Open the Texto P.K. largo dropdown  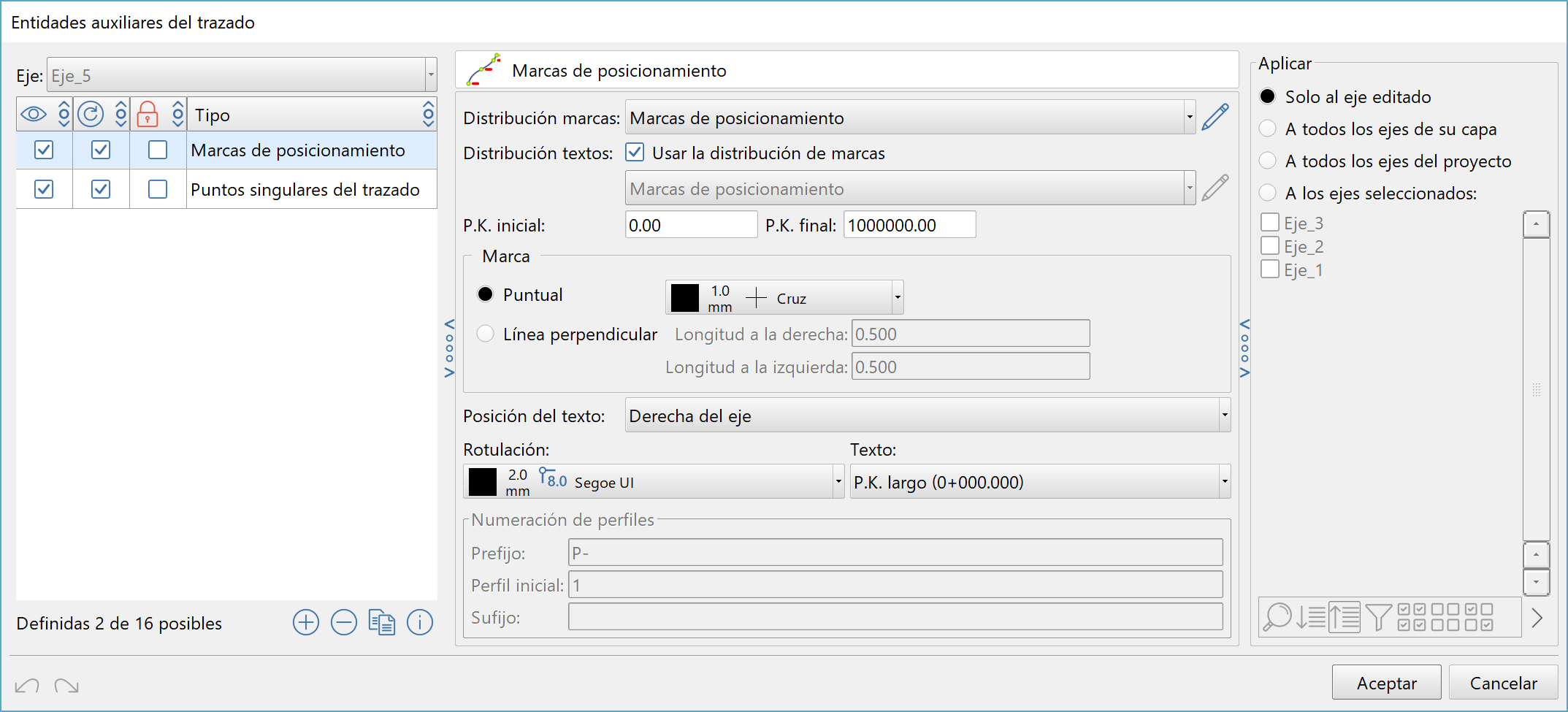click(x=1040, y=482)
